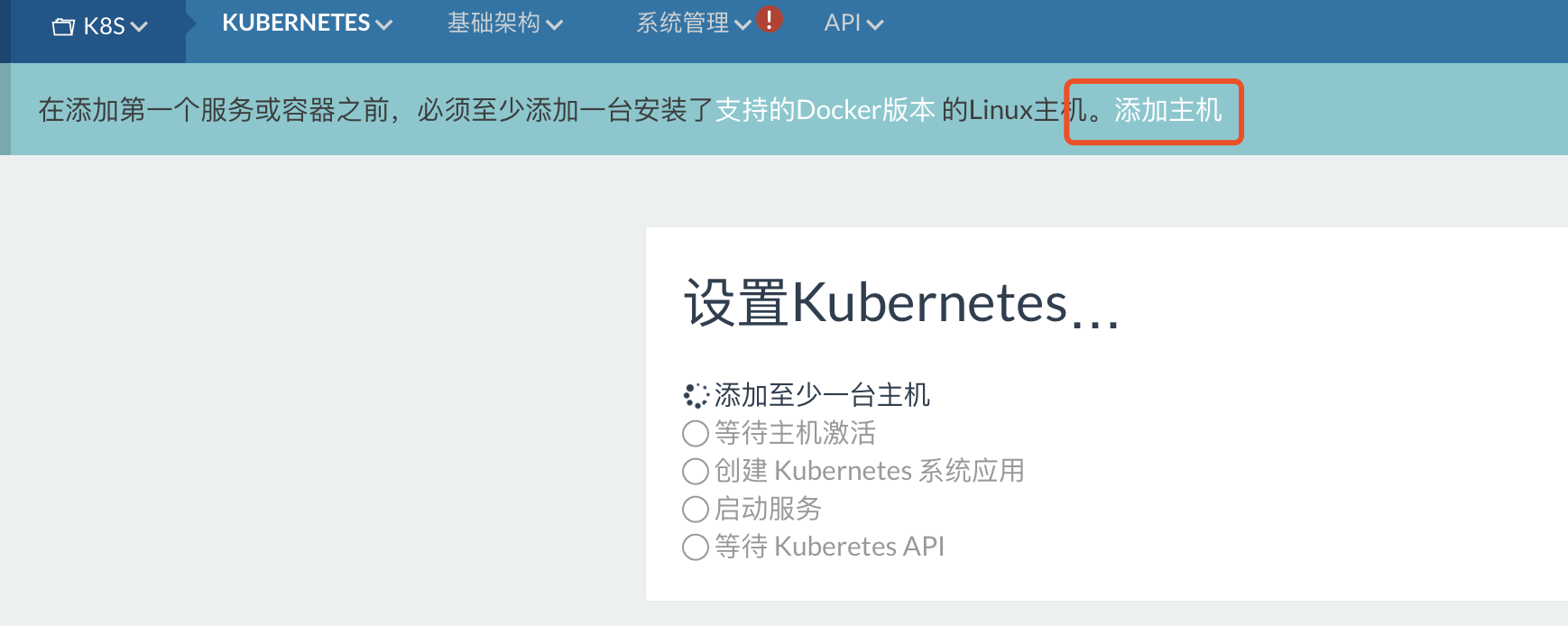Click the spinner icon beside 添加至少一台主机

[x=696, y=395]
